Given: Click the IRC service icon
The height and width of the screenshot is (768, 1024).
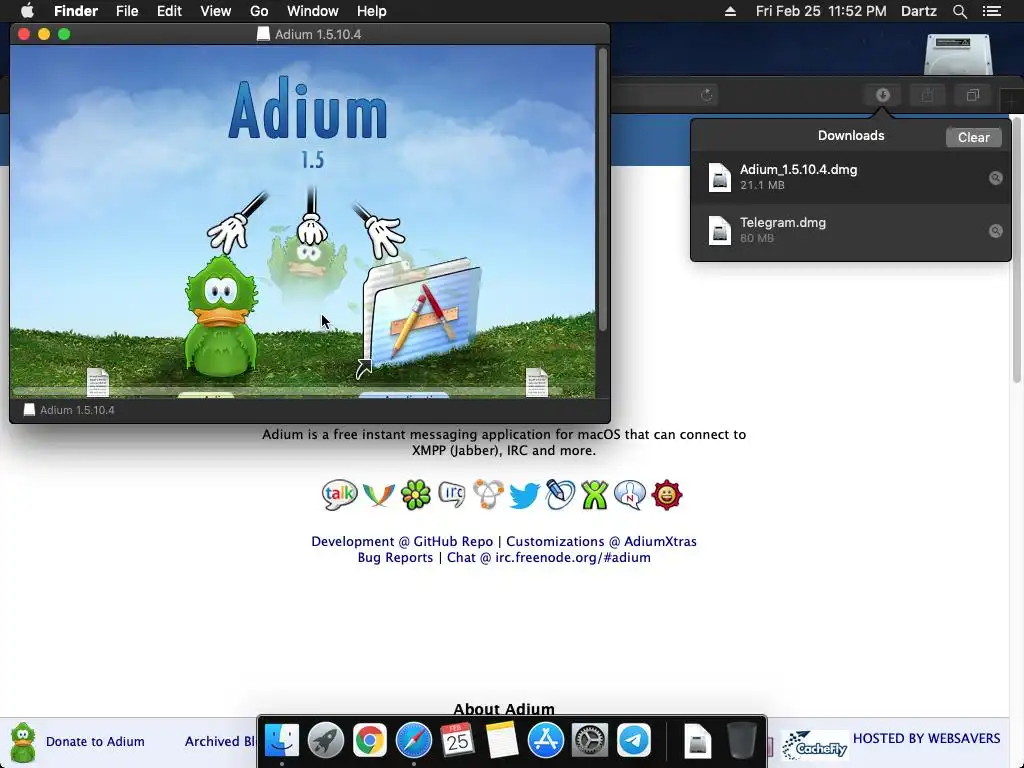Looking at the screenshot, I should 451,494.
